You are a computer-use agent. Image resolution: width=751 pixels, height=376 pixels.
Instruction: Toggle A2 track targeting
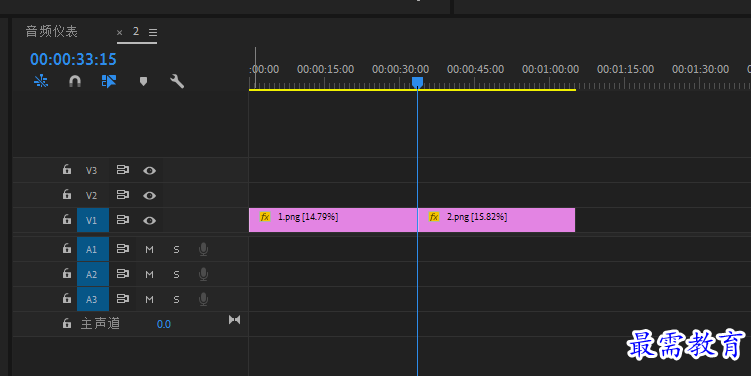(93, 274)
